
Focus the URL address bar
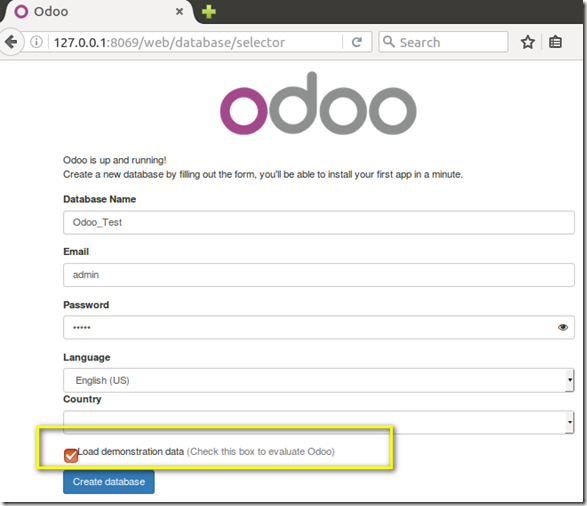(x=197, y=42)
